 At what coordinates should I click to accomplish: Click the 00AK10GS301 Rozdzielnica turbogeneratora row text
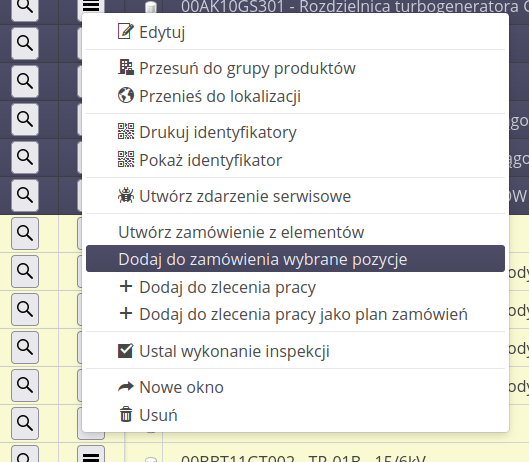[x=355, y=7]
